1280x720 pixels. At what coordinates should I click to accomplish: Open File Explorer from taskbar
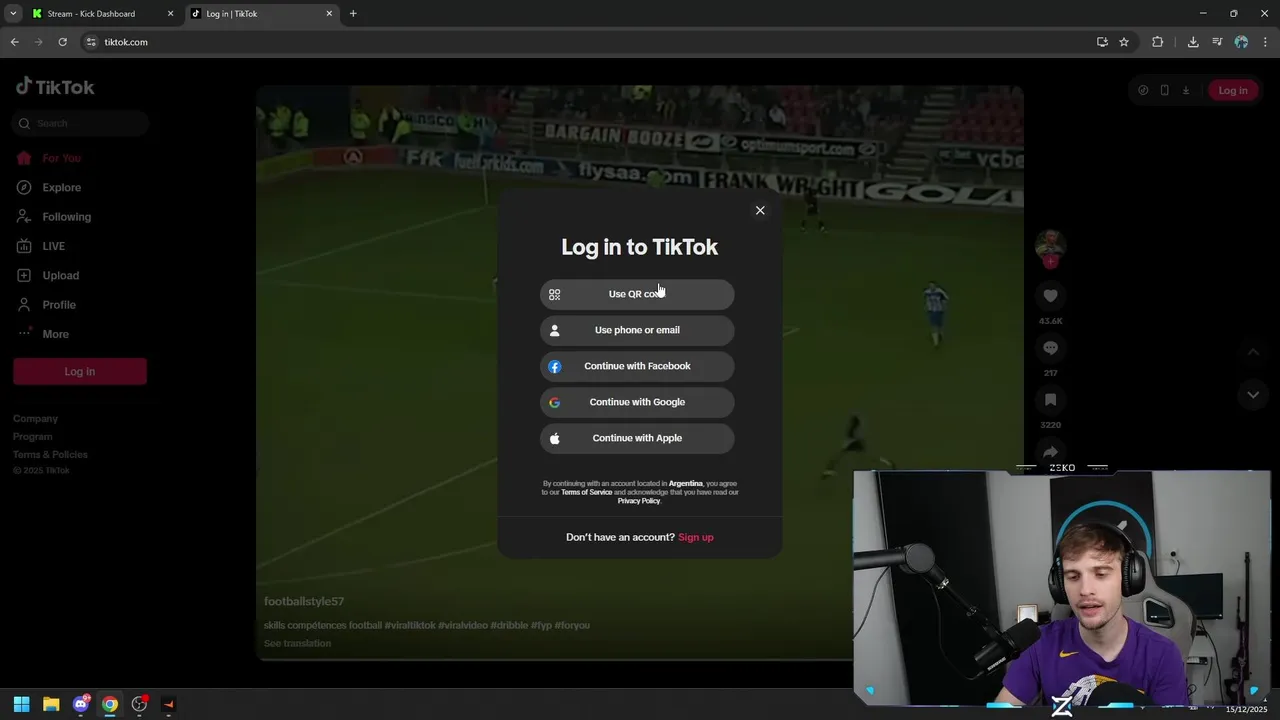[51, 704]
